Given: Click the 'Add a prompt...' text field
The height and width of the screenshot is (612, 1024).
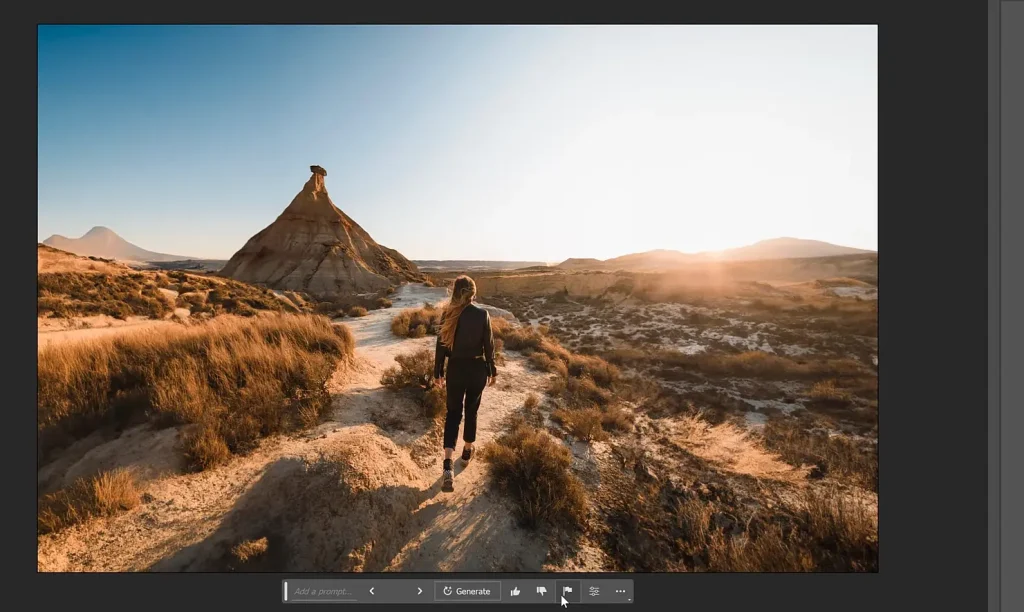Looking at the screenshot, I should [x=323, y=591].
